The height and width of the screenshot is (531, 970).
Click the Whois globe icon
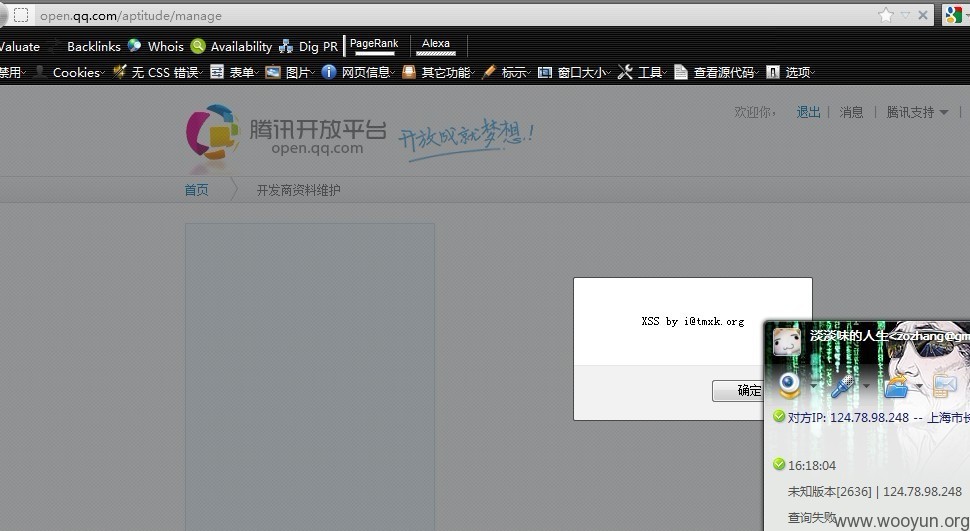point(134,46)
